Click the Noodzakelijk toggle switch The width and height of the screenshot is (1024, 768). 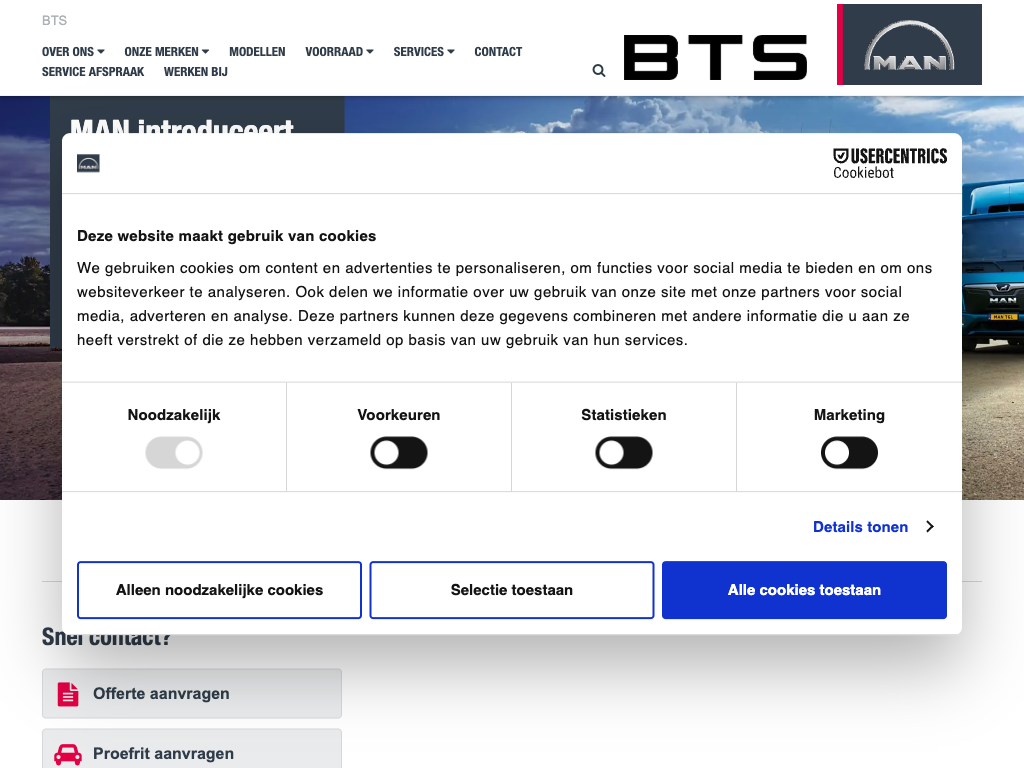tap(174, 454)
